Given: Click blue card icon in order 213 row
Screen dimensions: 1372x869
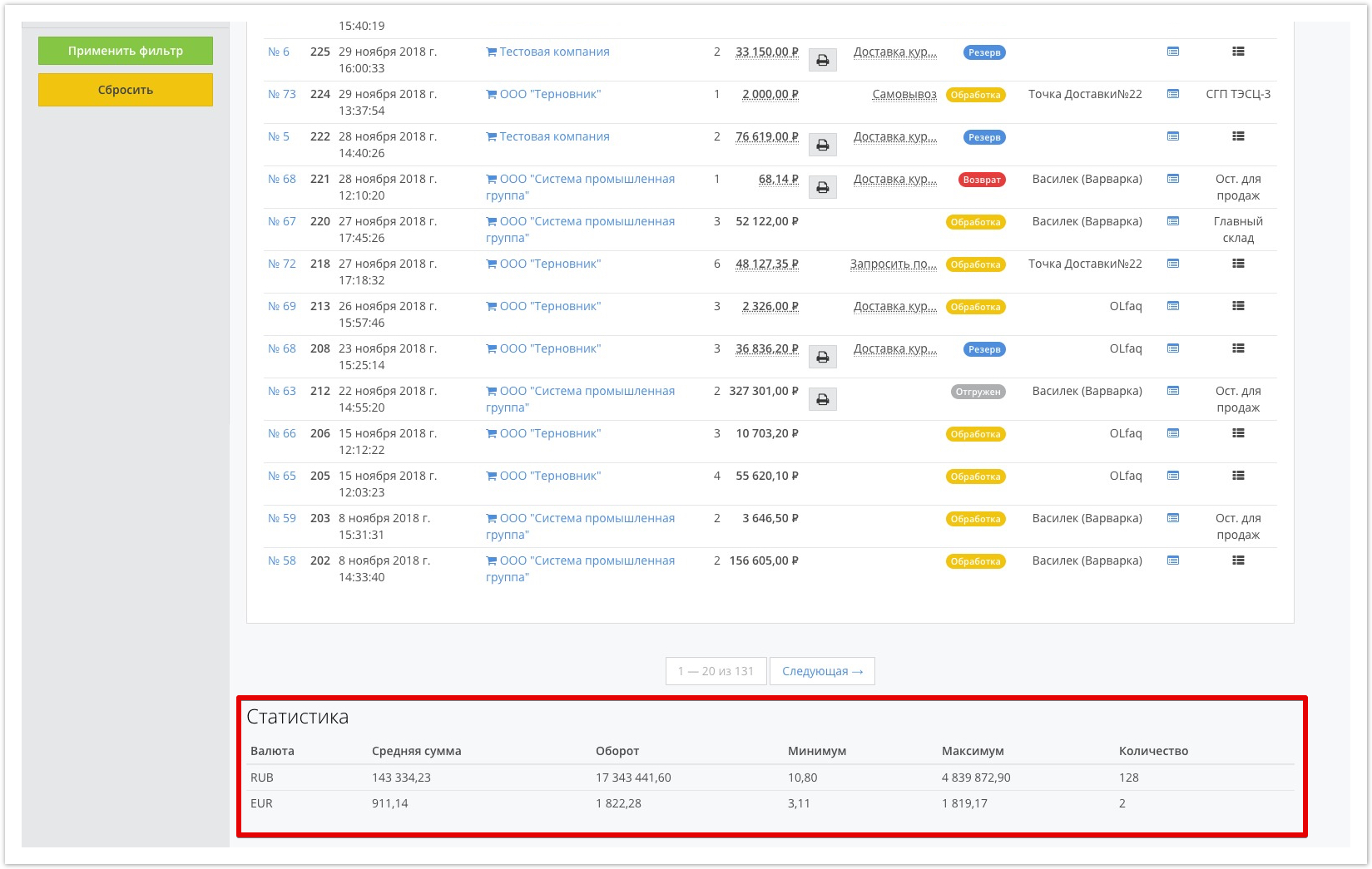Looking at the screenshot, I should pos(1173,306).
